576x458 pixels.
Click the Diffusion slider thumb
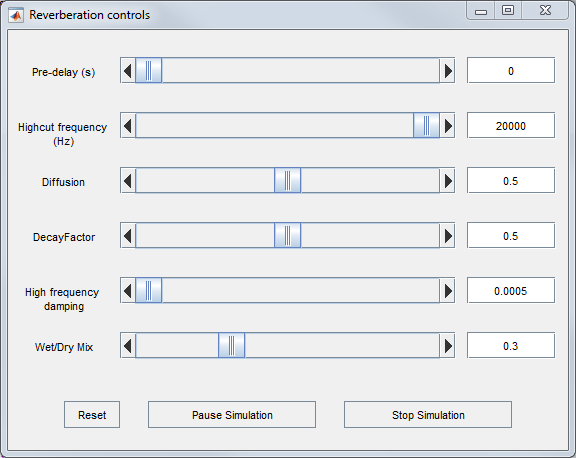(288, 180)
